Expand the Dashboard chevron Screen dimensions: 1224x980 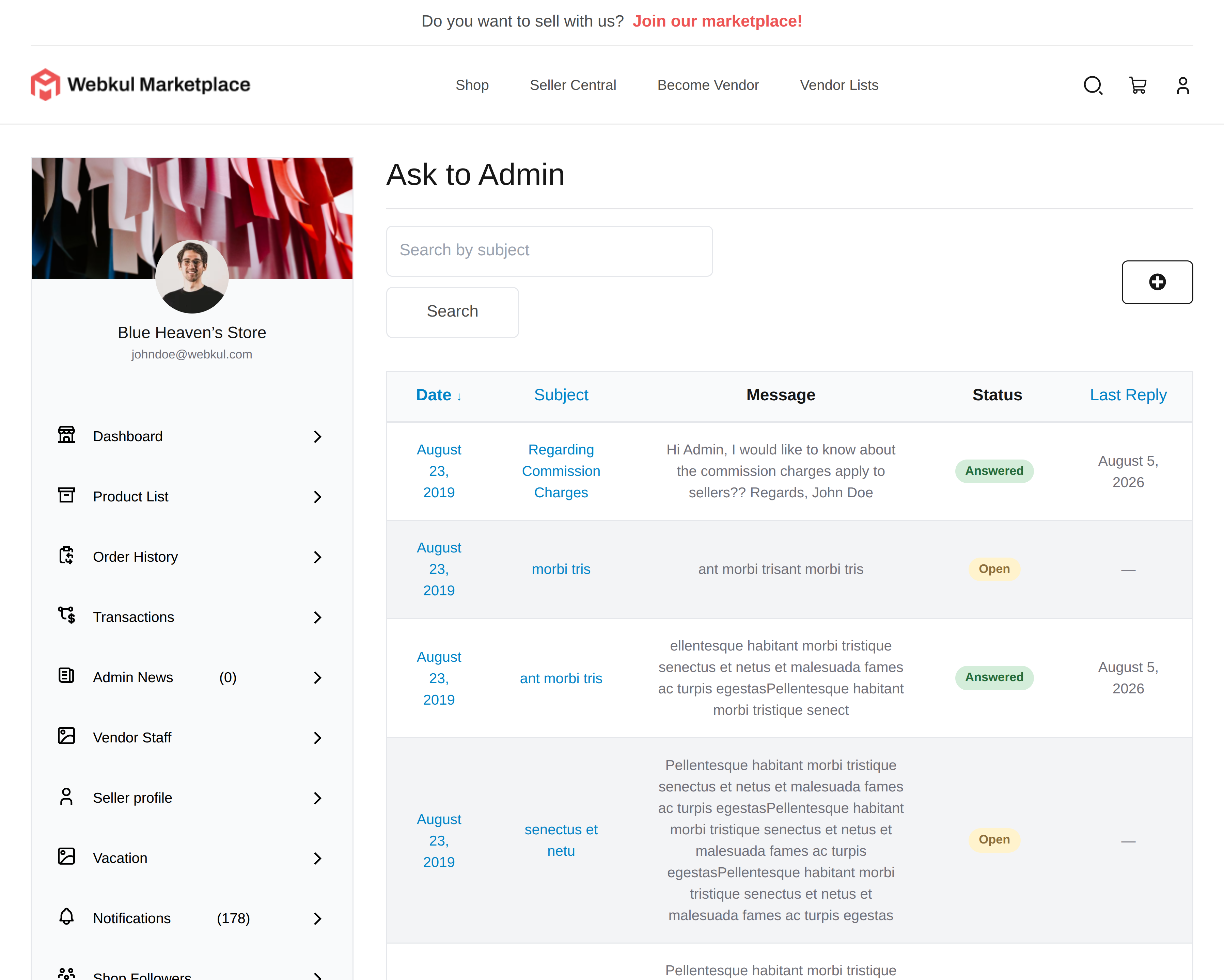(317, 436)
